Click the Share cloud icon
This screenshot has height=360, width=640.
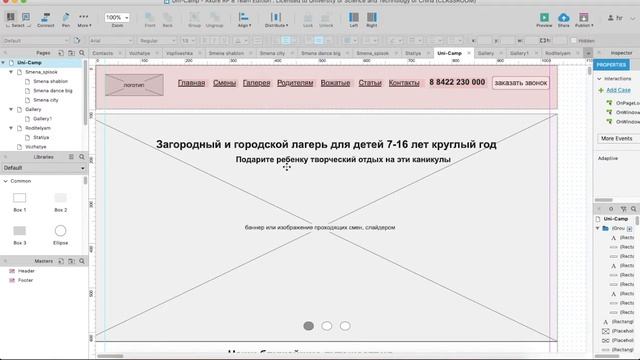(x=564, y=19)
